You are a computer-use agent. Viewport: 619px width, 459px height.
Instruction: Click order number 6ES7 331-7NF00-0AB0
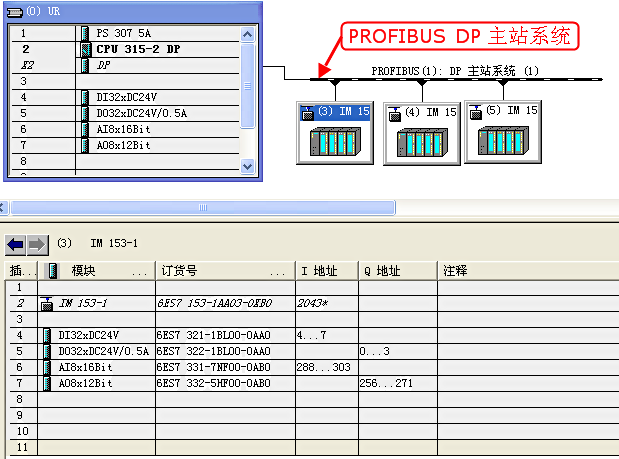click(x=214, y=367)
